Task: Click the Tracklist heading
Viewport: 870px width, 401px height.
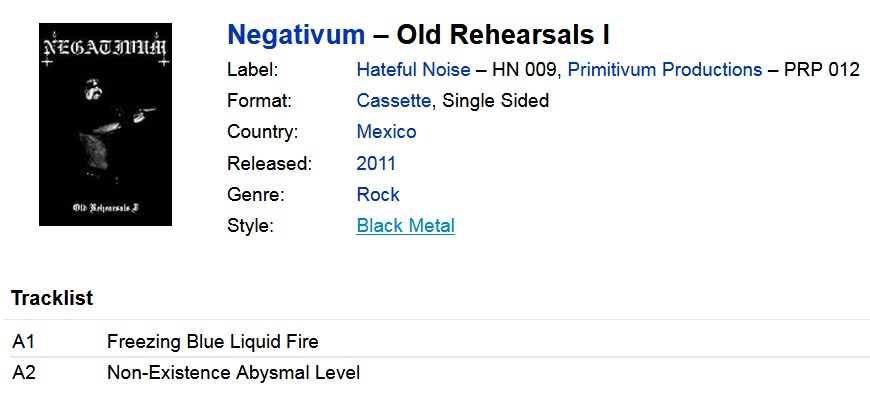Action: click(52, 298)
